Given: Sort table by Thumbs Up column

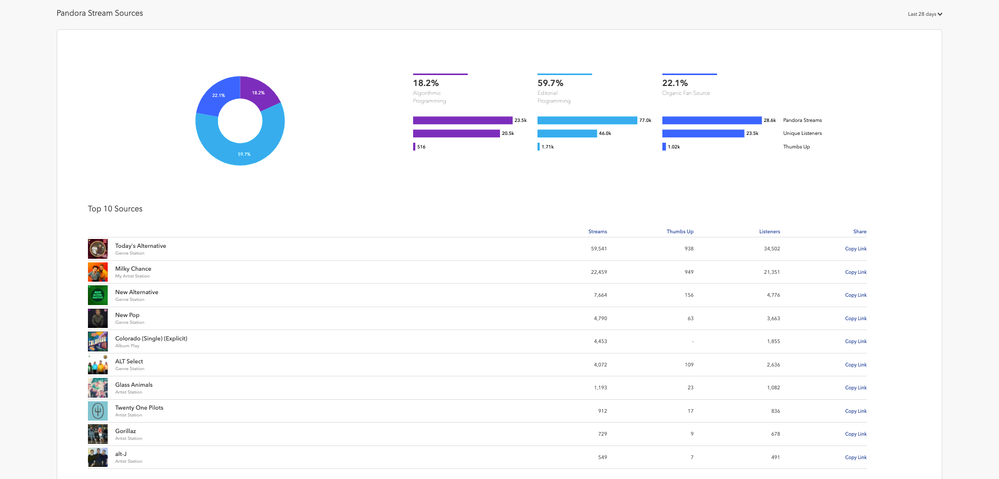Looking at the screenshot, I should (x=680, y=231).
